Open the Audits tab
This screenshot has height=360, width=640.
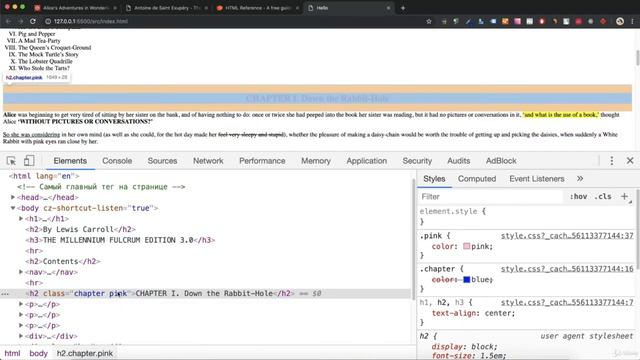click(459, 161)
